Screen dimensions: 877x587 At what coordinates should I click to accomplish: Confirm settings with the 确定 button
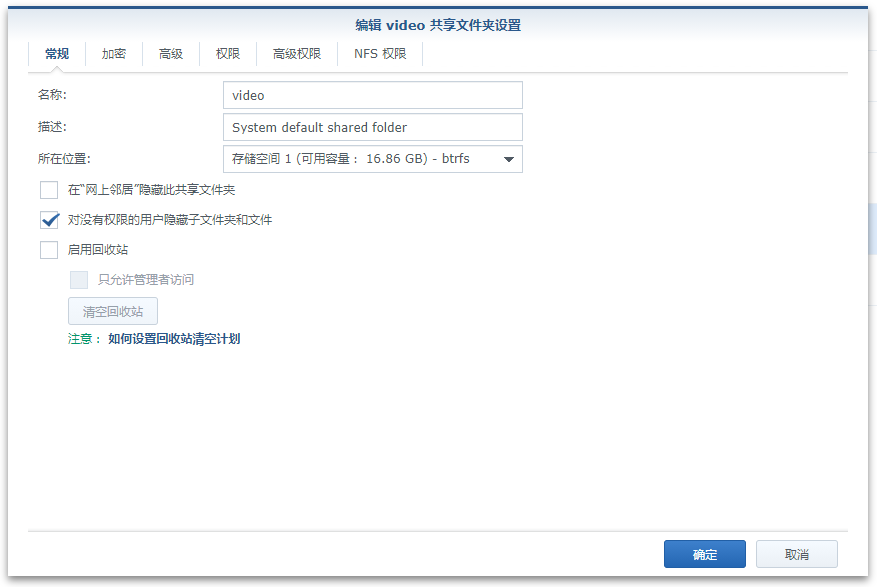(x=704, y=554)
